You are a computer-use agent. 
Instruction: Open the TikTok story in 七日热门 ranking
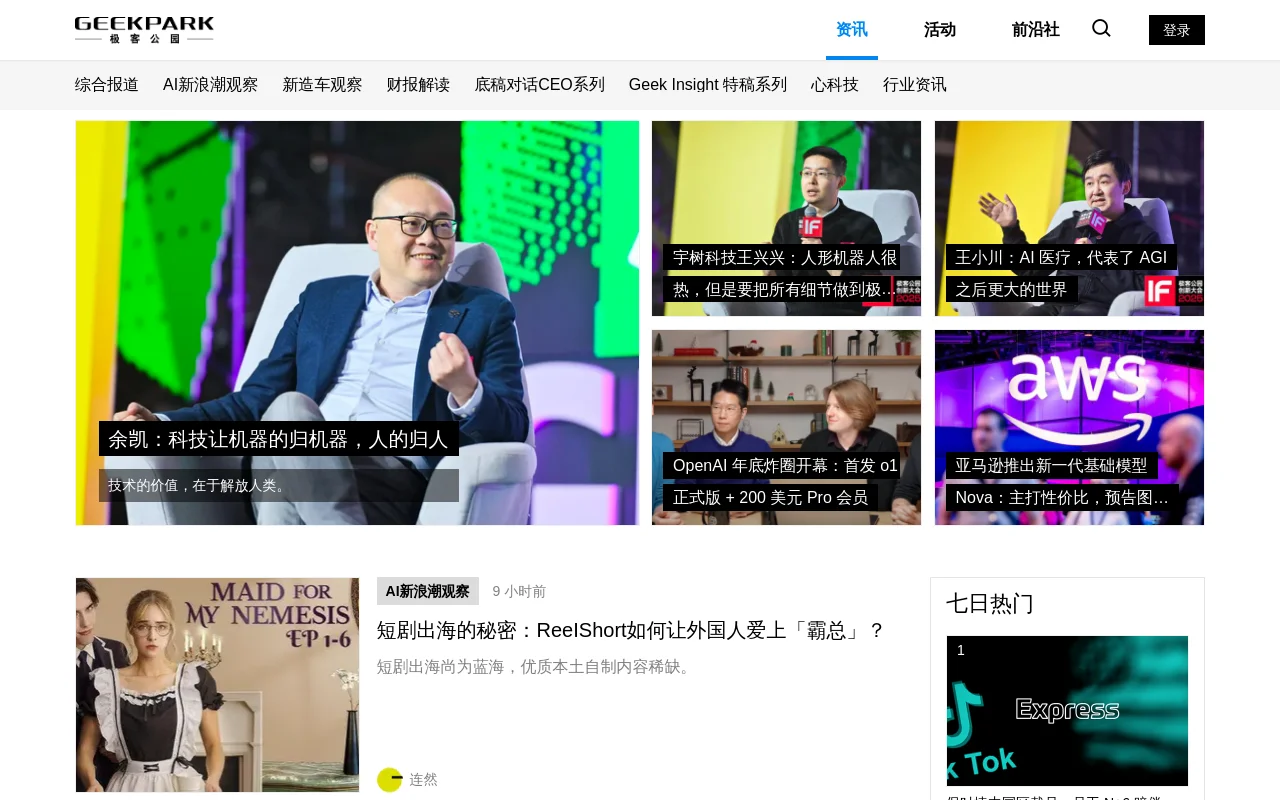pos(1067,710)
